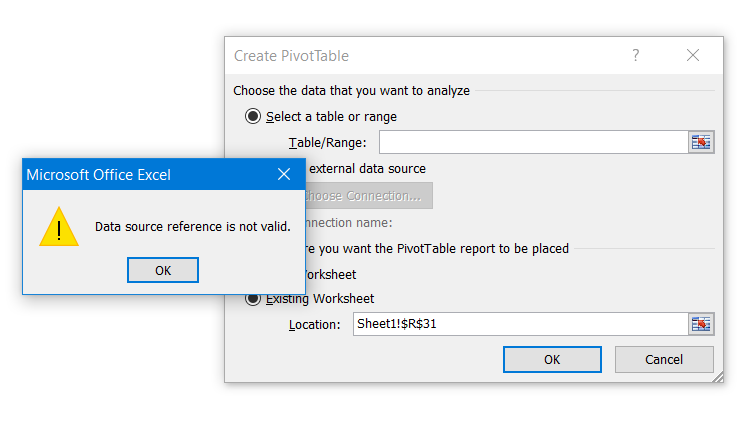This screenshot has height=421, width=748.
Task: Click the Choose Connection button
Action: coord(368,195)
